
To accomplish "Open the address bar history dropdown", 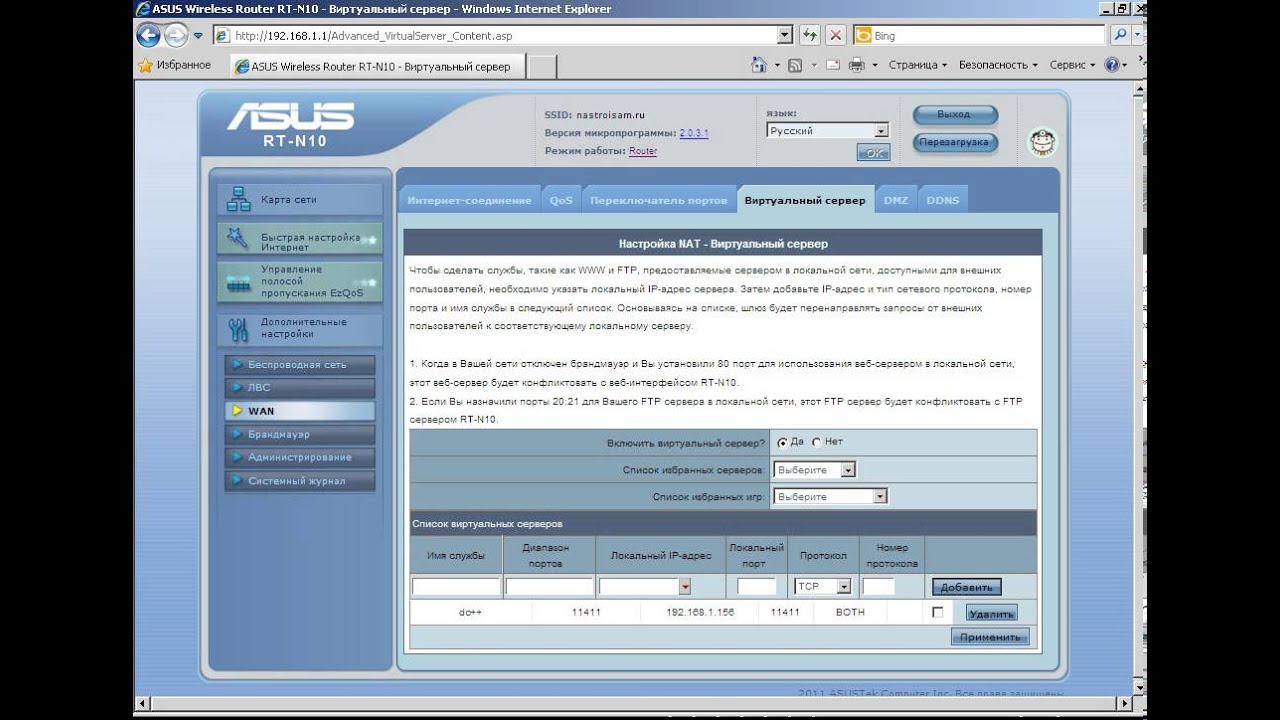I will tap(785, 35).
